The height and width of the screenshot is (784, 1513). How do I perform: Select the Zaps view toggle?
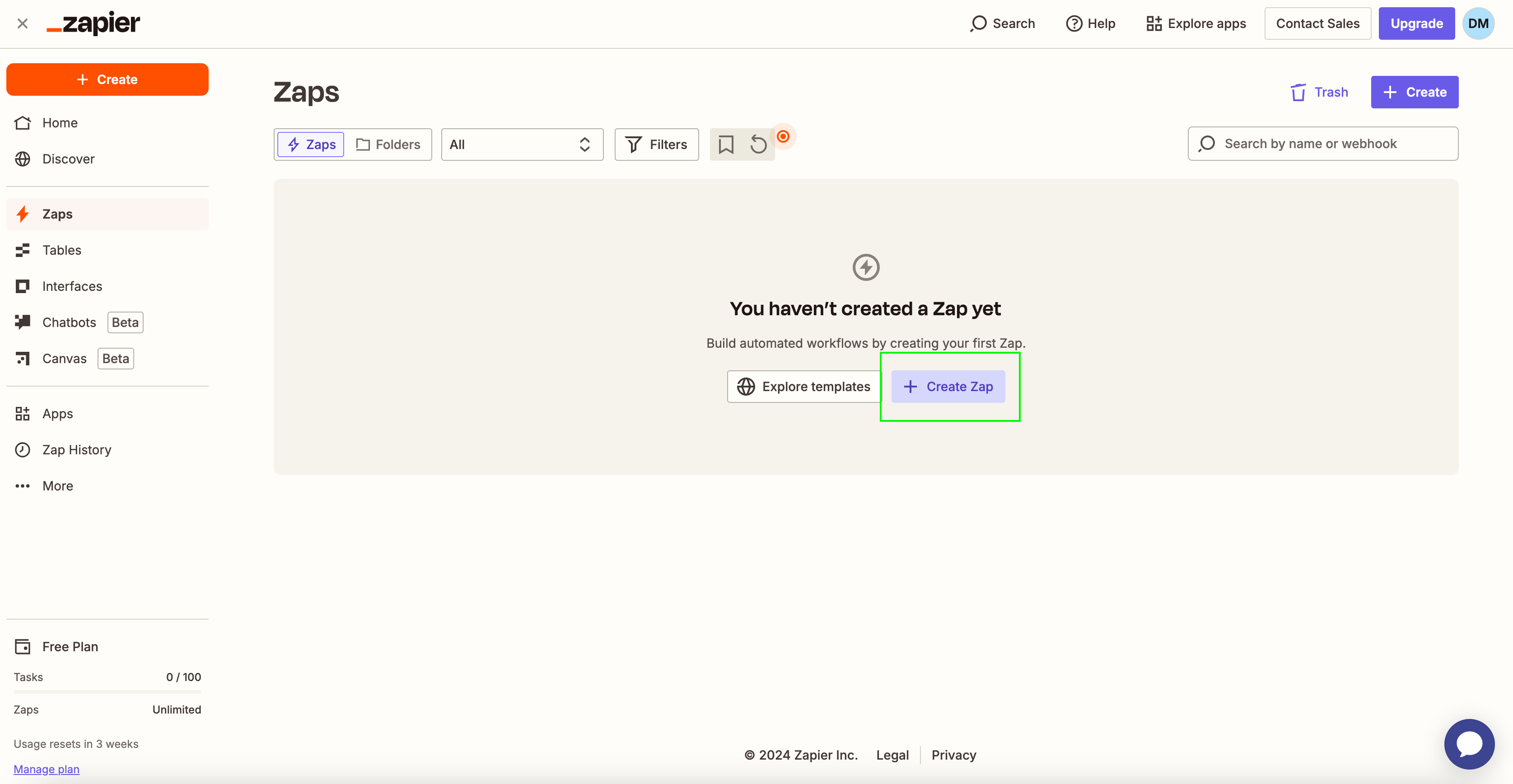click(311, 145)
